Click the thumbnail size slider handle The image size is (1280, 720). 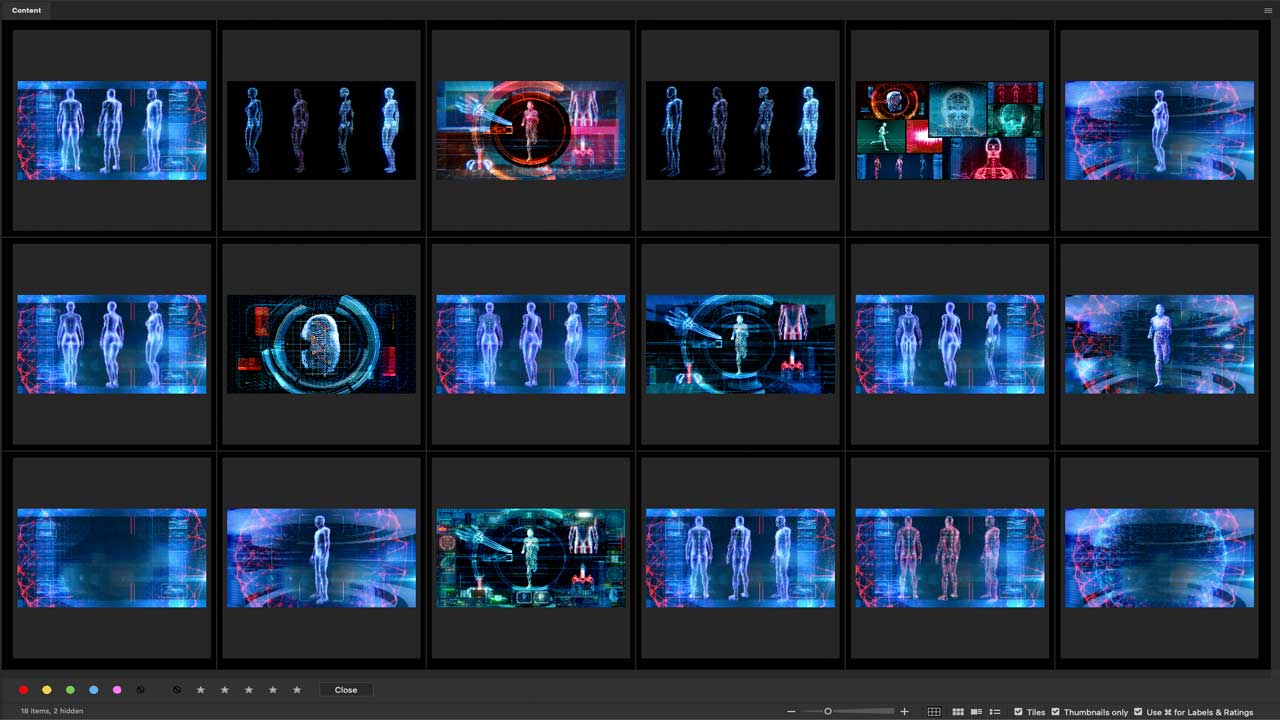tap(828, 712)
